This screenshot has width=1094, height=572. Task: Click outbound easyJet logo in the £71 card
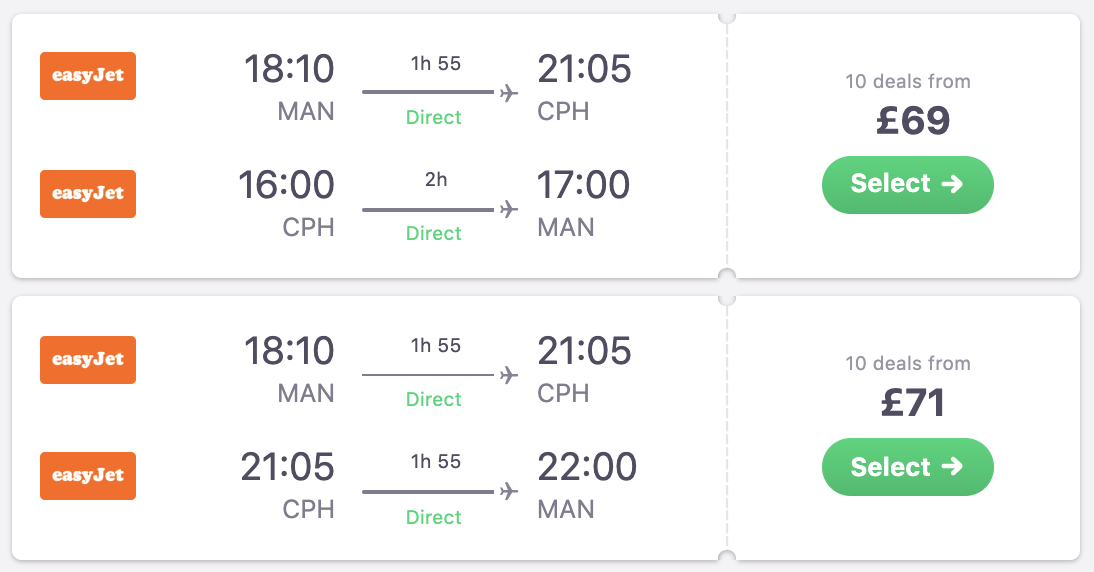click(x=88, y=360)
